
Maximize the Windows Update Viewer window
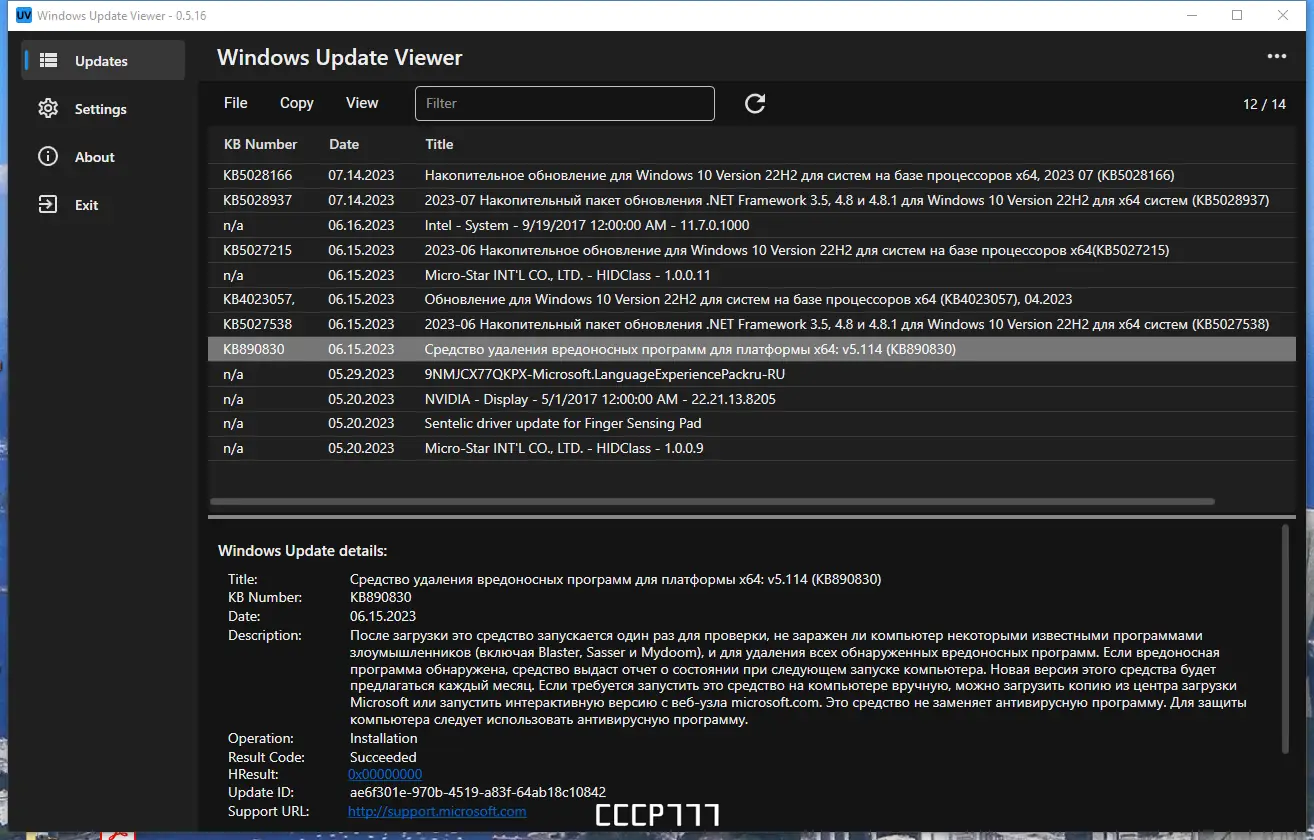point(1237,15)
